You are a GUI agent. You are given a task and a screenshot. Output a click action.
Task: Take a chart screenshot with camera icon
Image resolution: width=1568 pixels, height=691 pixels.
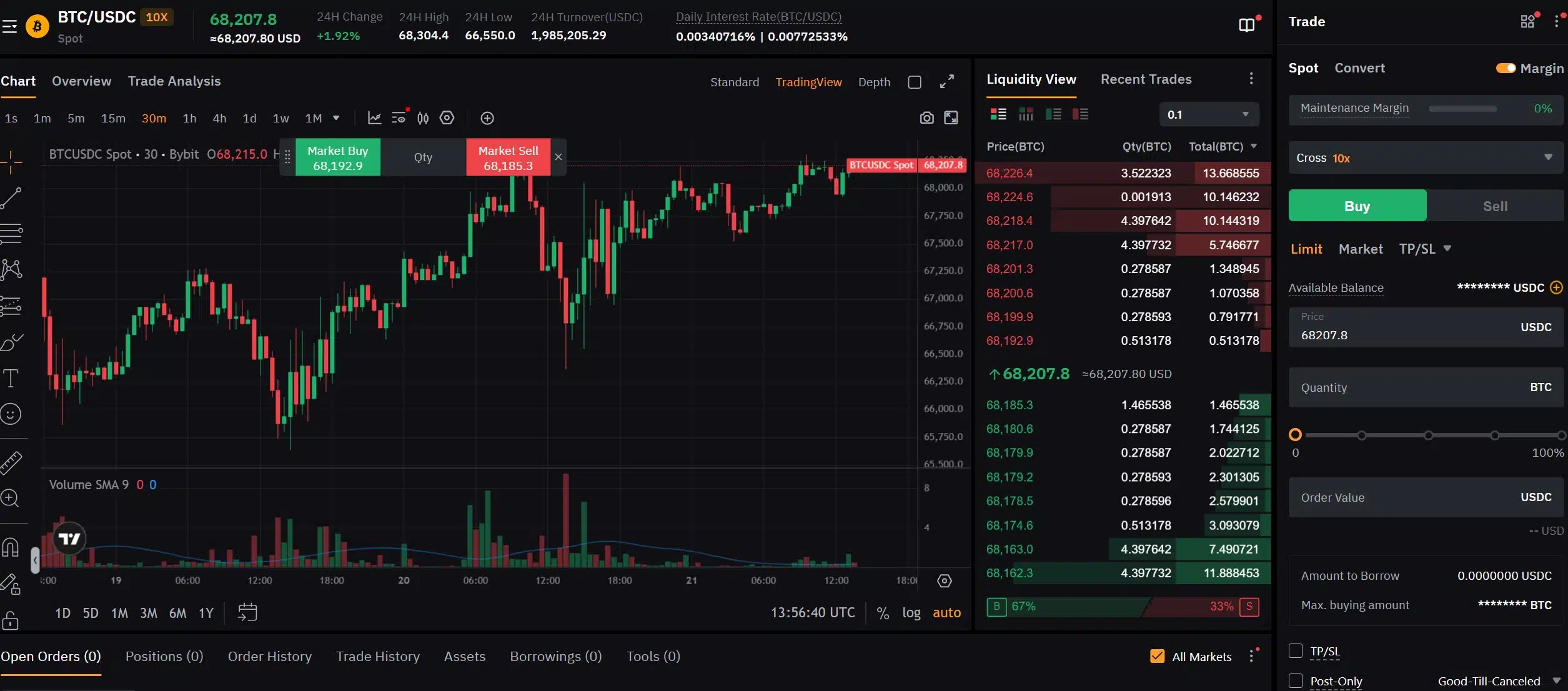tap(926, 117)
